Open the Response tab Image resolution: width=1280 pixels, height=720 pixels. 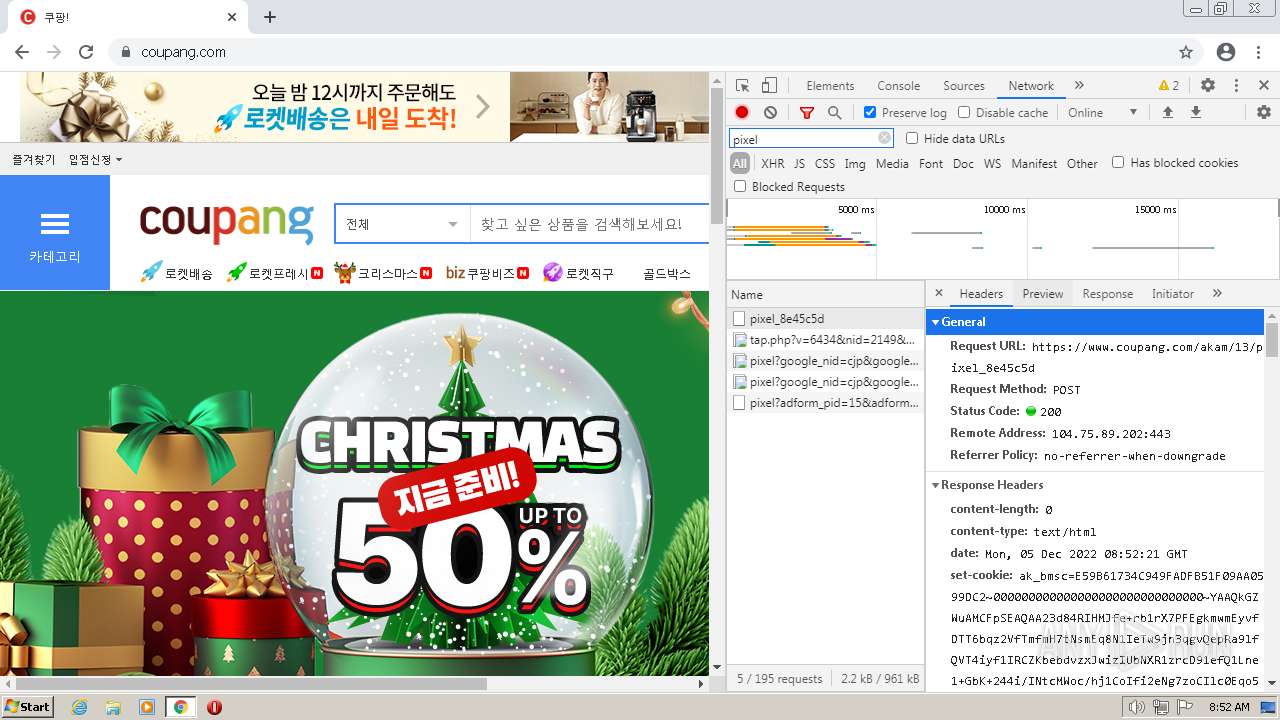pyautogui.click(x=1107, y=294)
